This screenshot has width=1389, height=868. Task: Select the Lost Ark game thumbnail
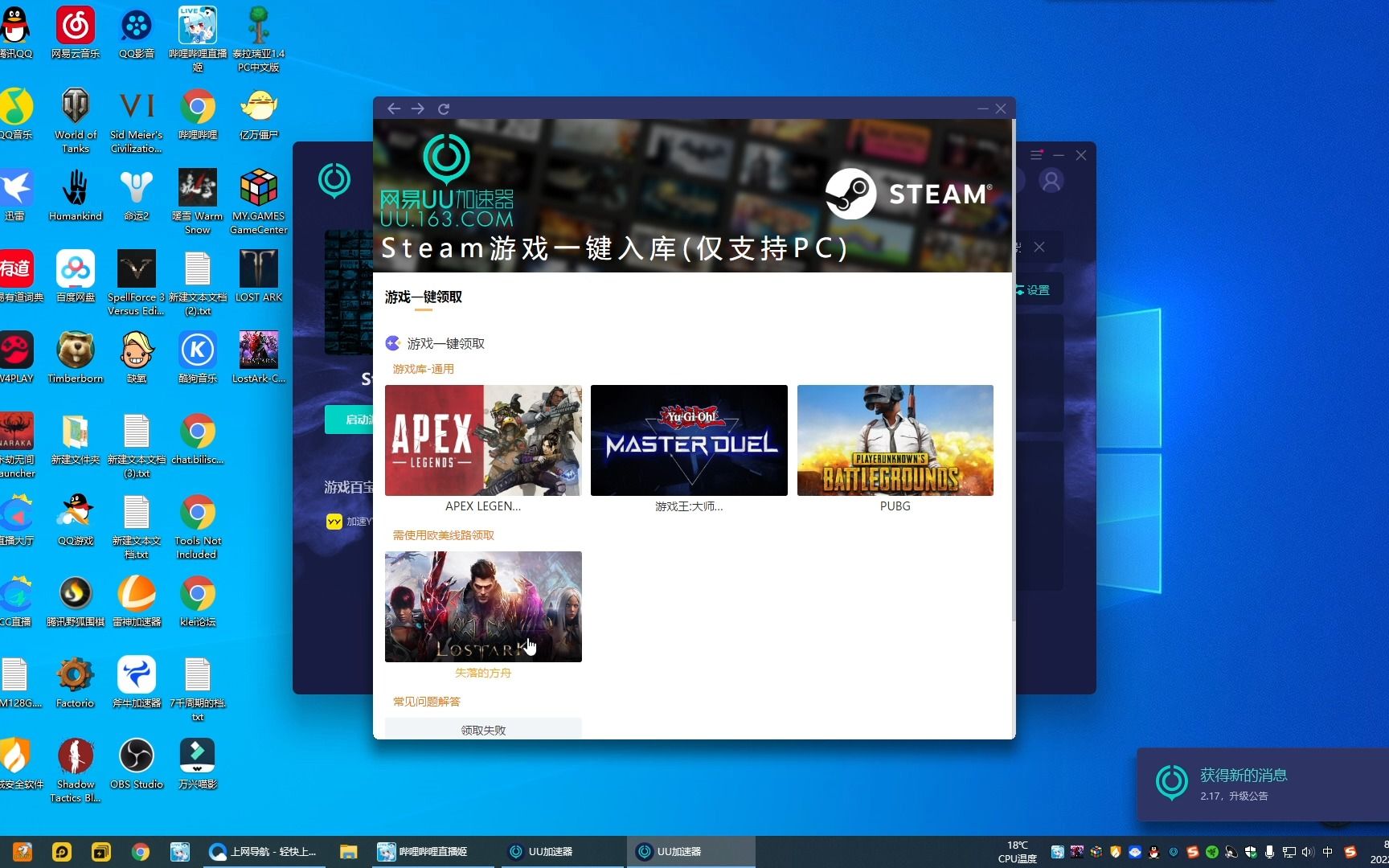pyautogui.click(x=483, y=606)
